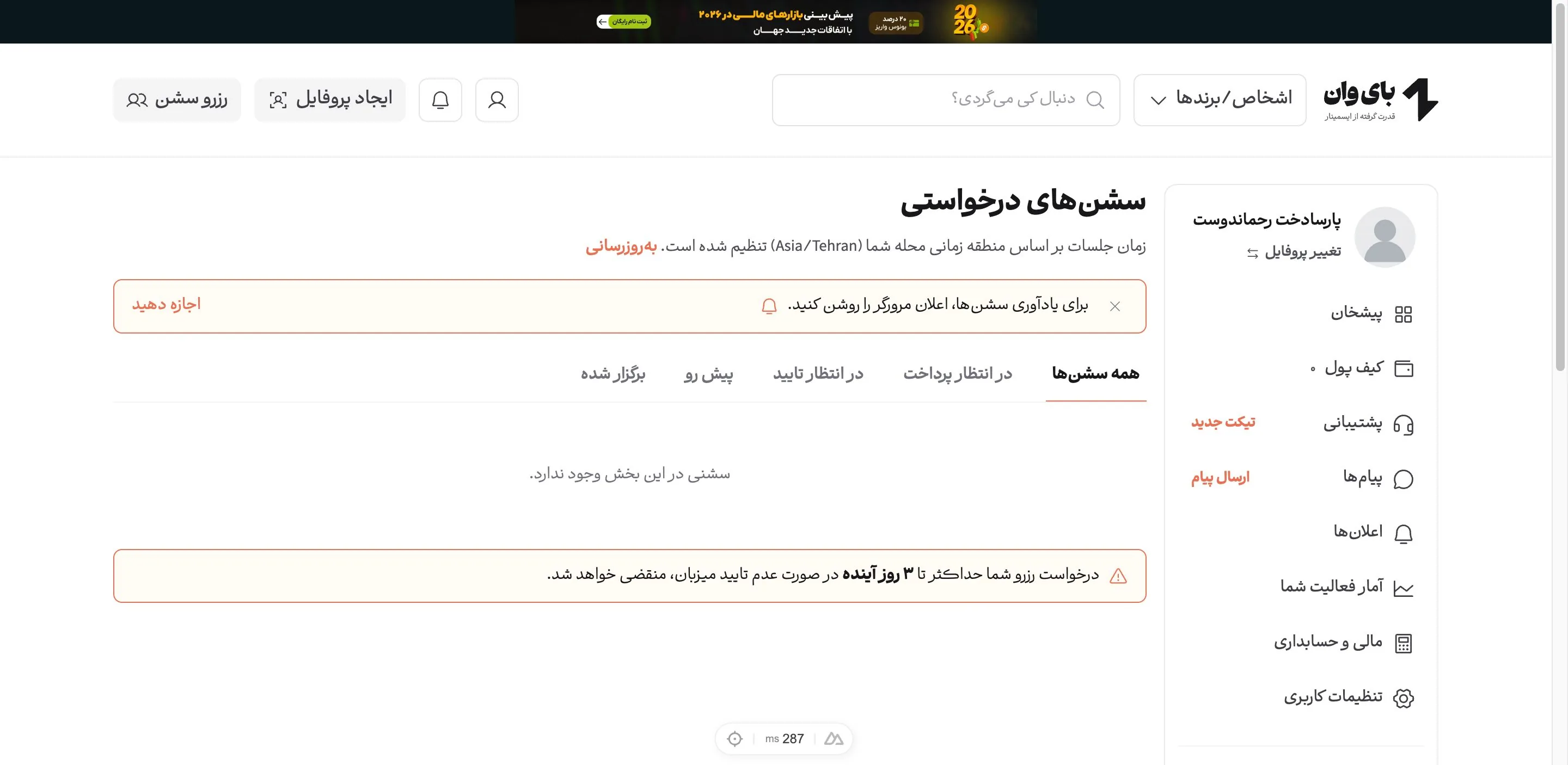Click the ایجاد پروفایل button

(x=330, y=100)
